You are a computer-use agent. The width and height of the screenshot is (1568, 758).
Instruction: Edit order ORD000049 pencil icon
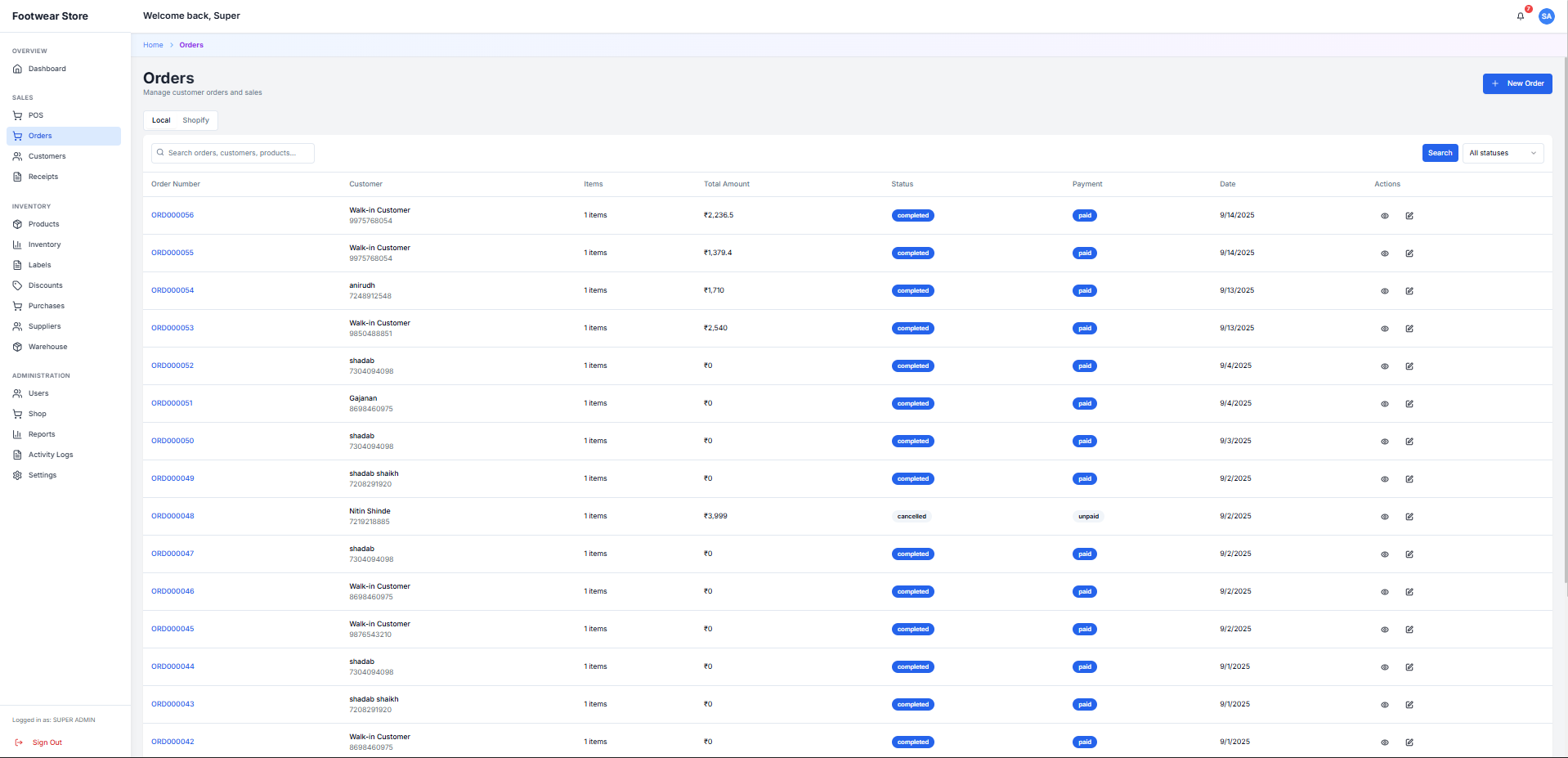[x=1409, y=479]
